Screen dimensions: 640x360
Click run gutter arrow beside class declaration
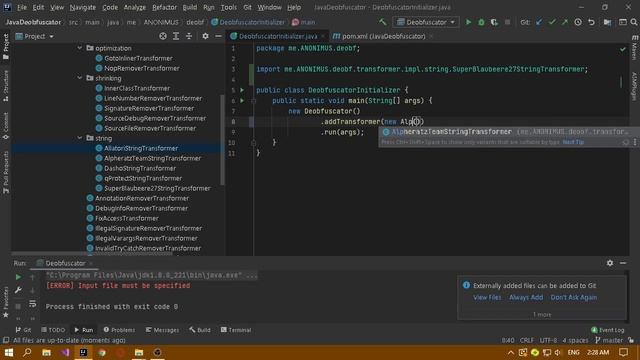pos(242,90)
